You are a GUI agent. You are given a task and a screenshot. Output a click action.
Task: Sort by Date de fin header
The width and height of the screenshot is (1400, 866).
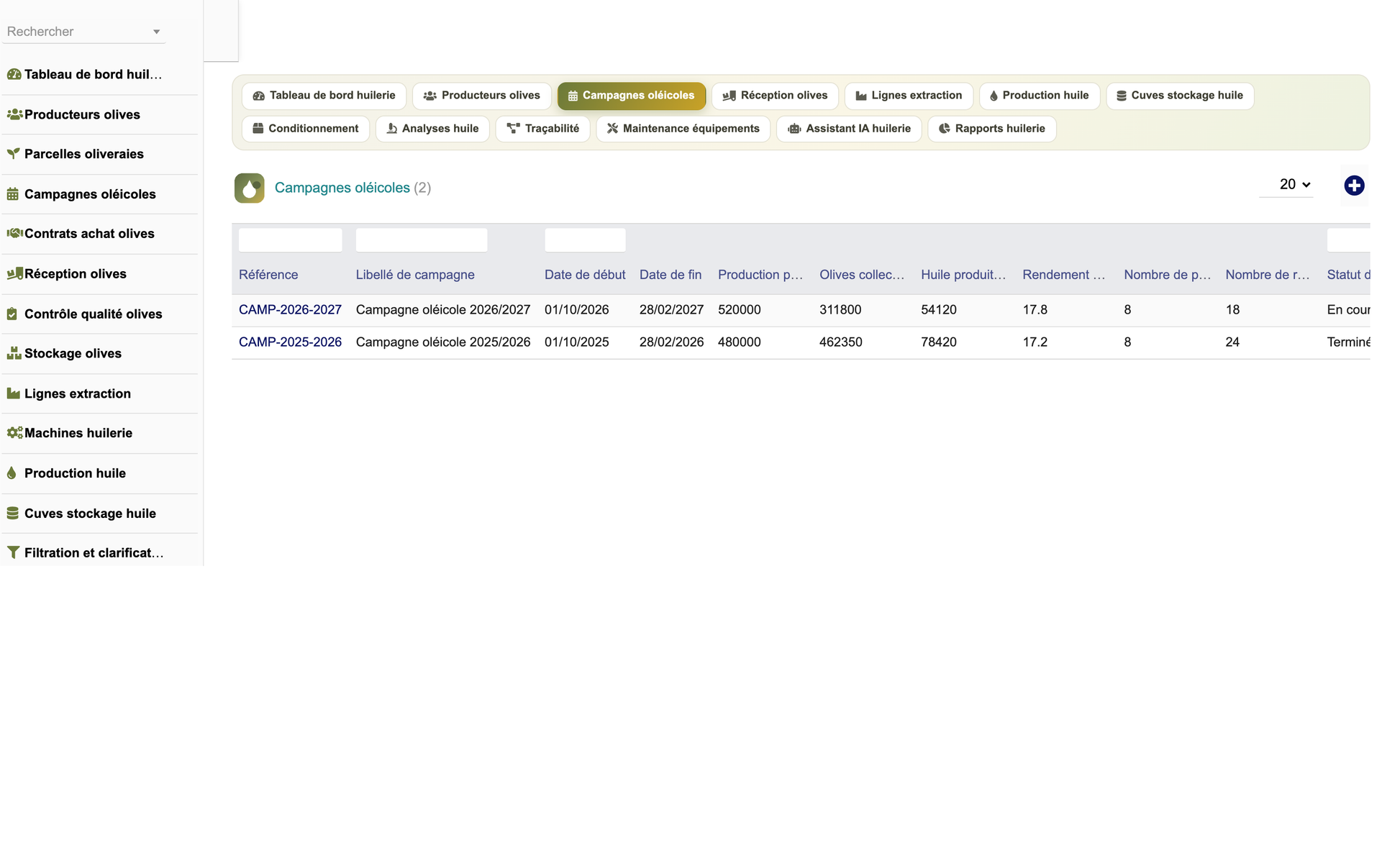point(670,275)
